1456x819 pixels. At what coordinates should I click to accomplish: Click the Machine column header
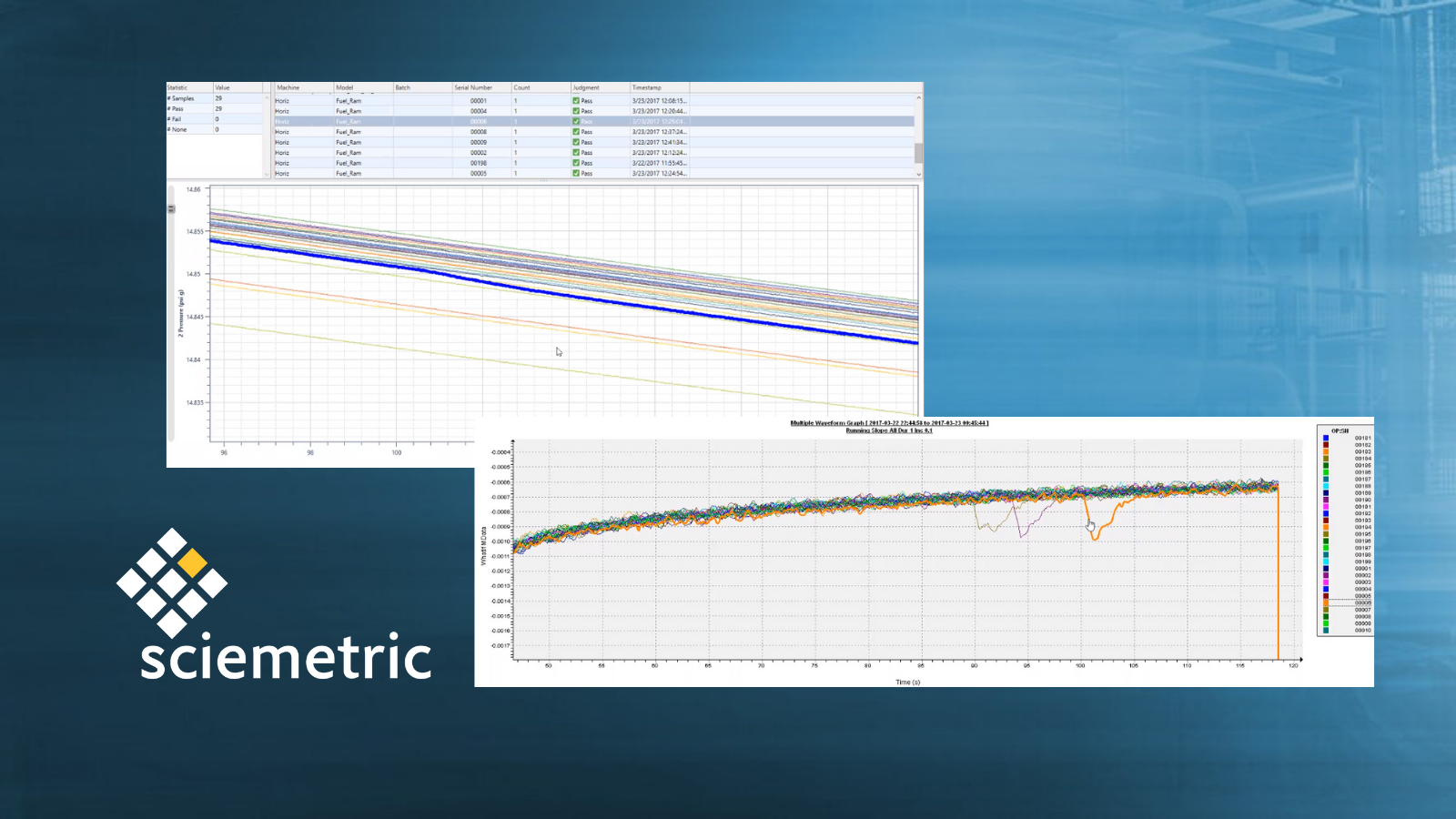tap(288, 88)
